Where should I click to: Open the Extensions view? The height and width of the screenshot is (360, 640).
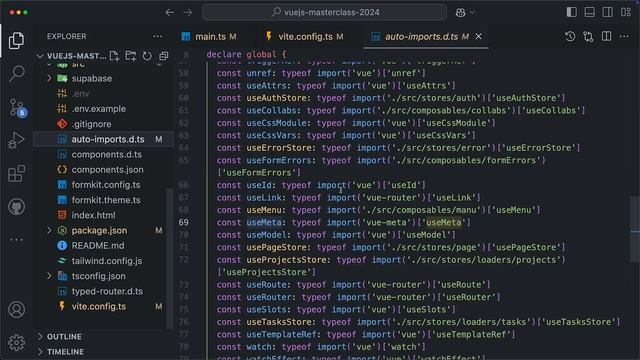pyautogui.click(x=16, y=173)
